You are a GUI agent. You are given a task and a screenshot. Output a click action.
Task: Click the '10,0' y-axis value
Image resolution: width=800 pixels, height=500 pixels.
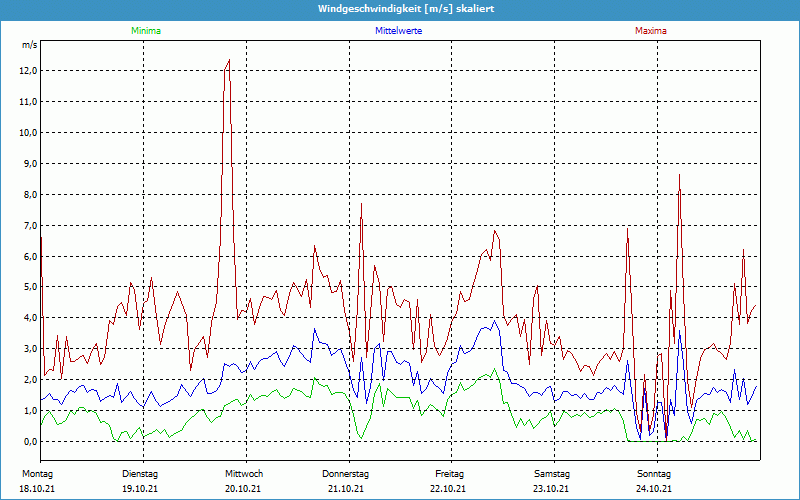click(x=28, y=133)
